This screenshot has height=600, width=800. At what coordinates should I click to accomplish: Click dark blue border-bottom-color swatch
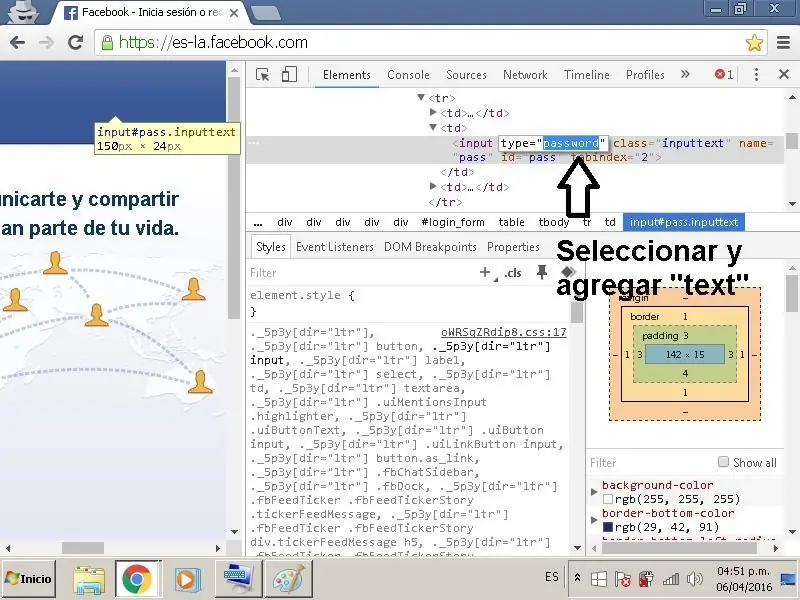608,527
